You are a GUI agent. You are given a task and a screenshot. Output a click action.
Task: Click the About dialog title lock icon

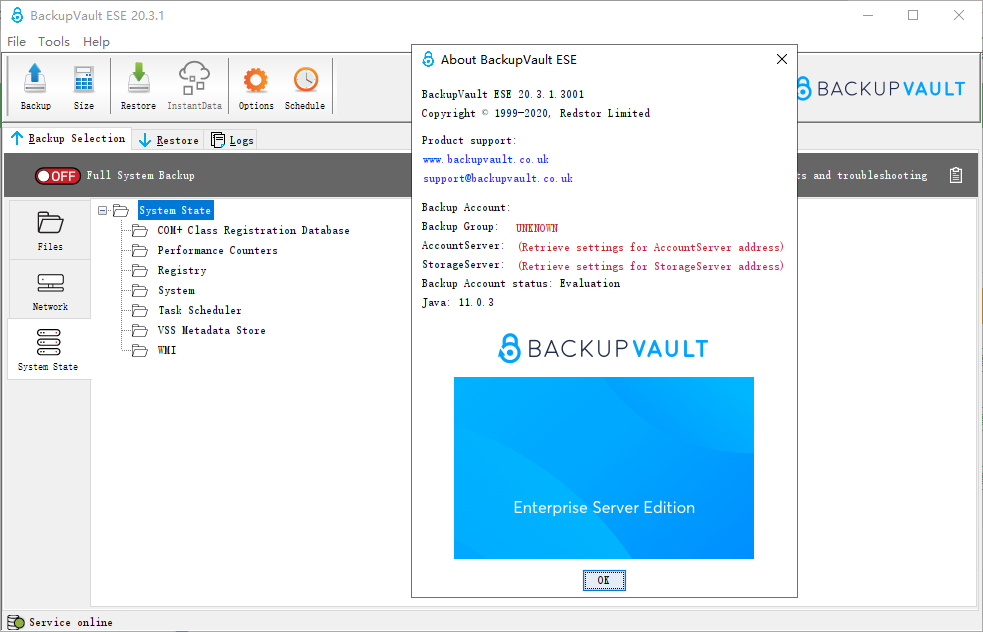tap(428, 60)
